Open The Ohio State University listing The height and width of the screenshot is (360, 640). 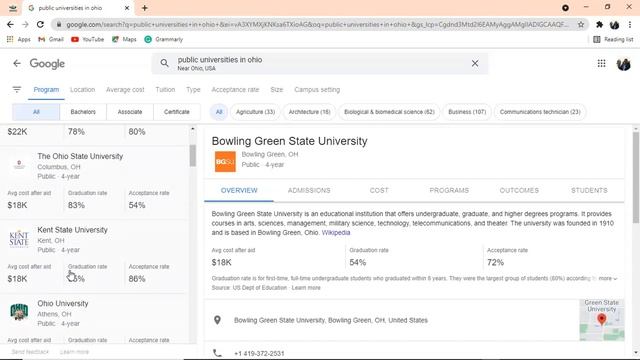point(94,183)
